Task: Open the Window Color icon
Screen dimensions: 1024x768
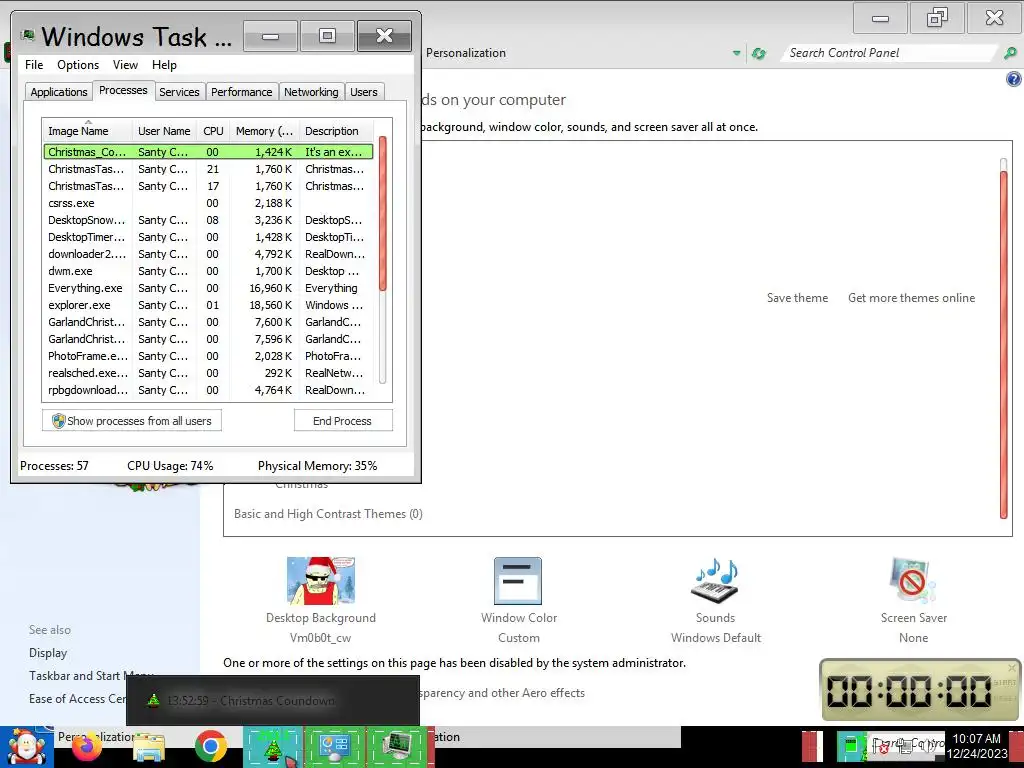Action: click(518, 581)
